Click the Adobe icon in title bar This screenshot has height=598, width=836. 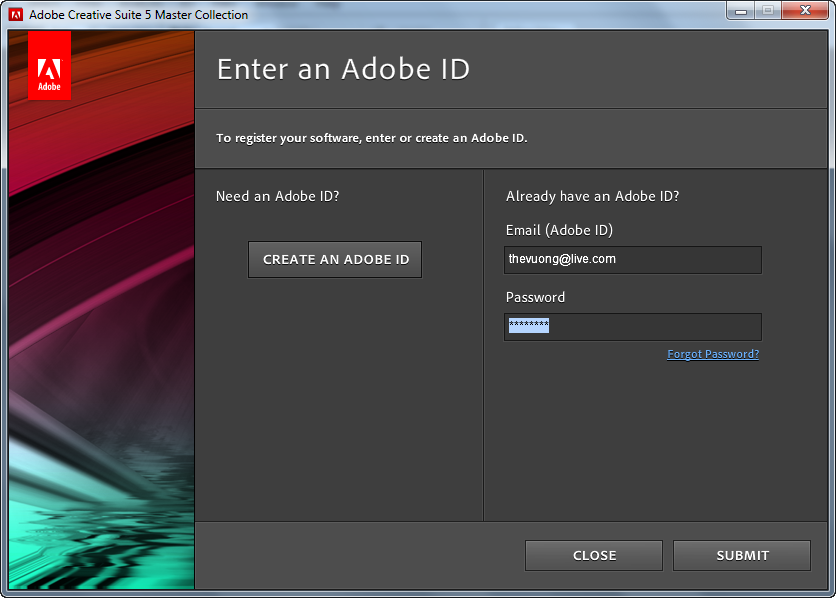tap(16, 14)
